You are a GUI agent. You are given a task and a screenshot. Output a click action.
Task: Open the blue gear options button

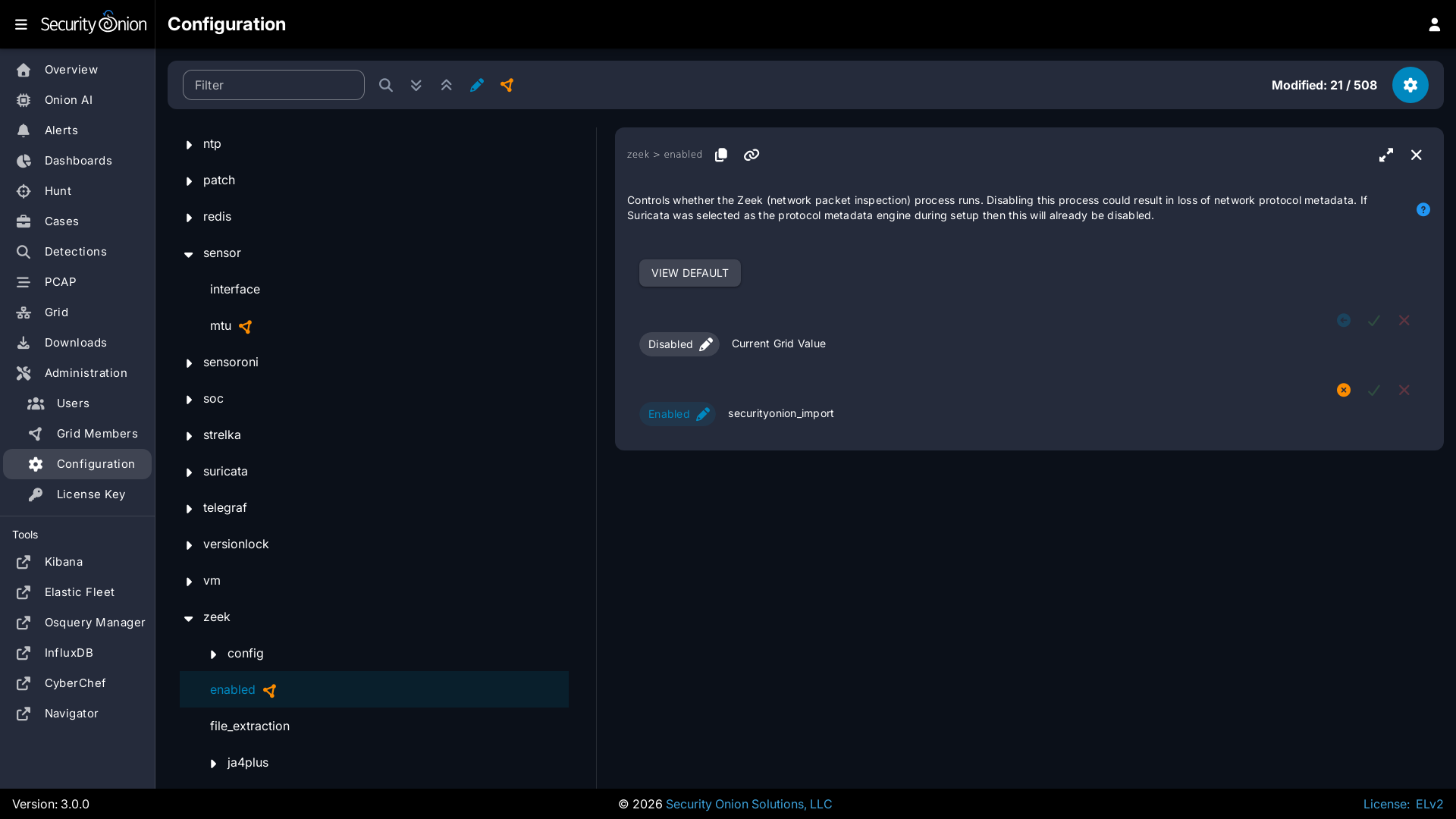(x=1410, y=85)
